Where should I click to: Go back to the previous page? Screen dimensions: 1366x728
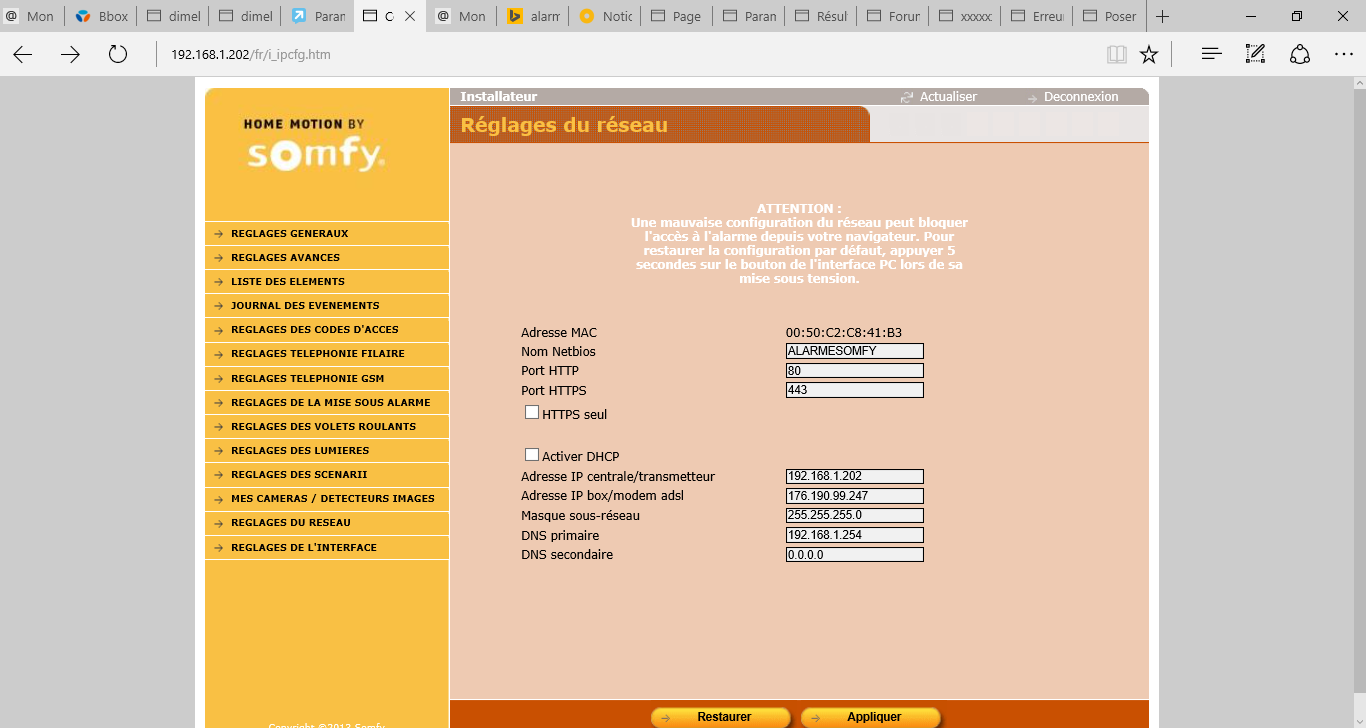pos(23,54)
